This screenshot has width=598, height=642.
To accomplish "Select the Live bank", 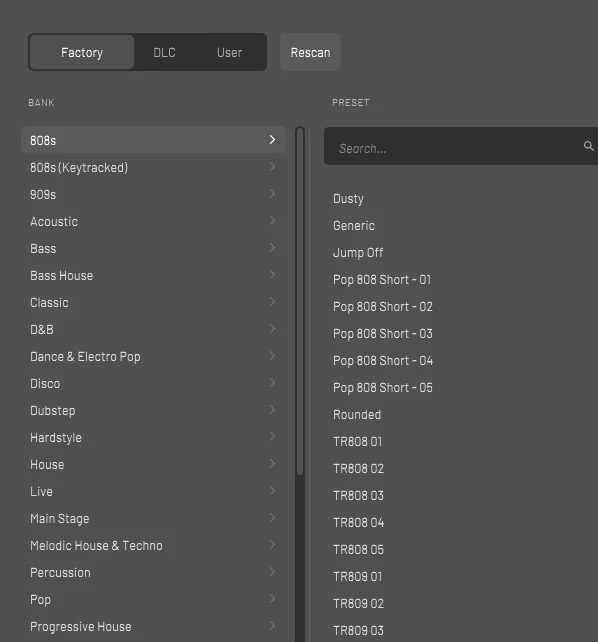I will tap(41, 492).
